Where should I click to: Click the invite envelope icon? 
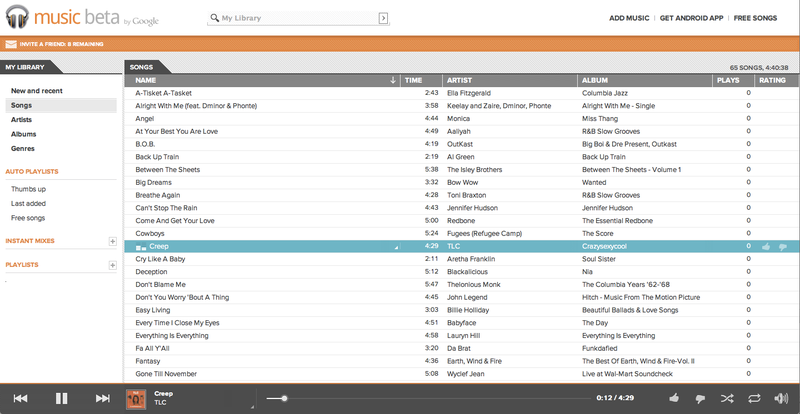[11, 44]
